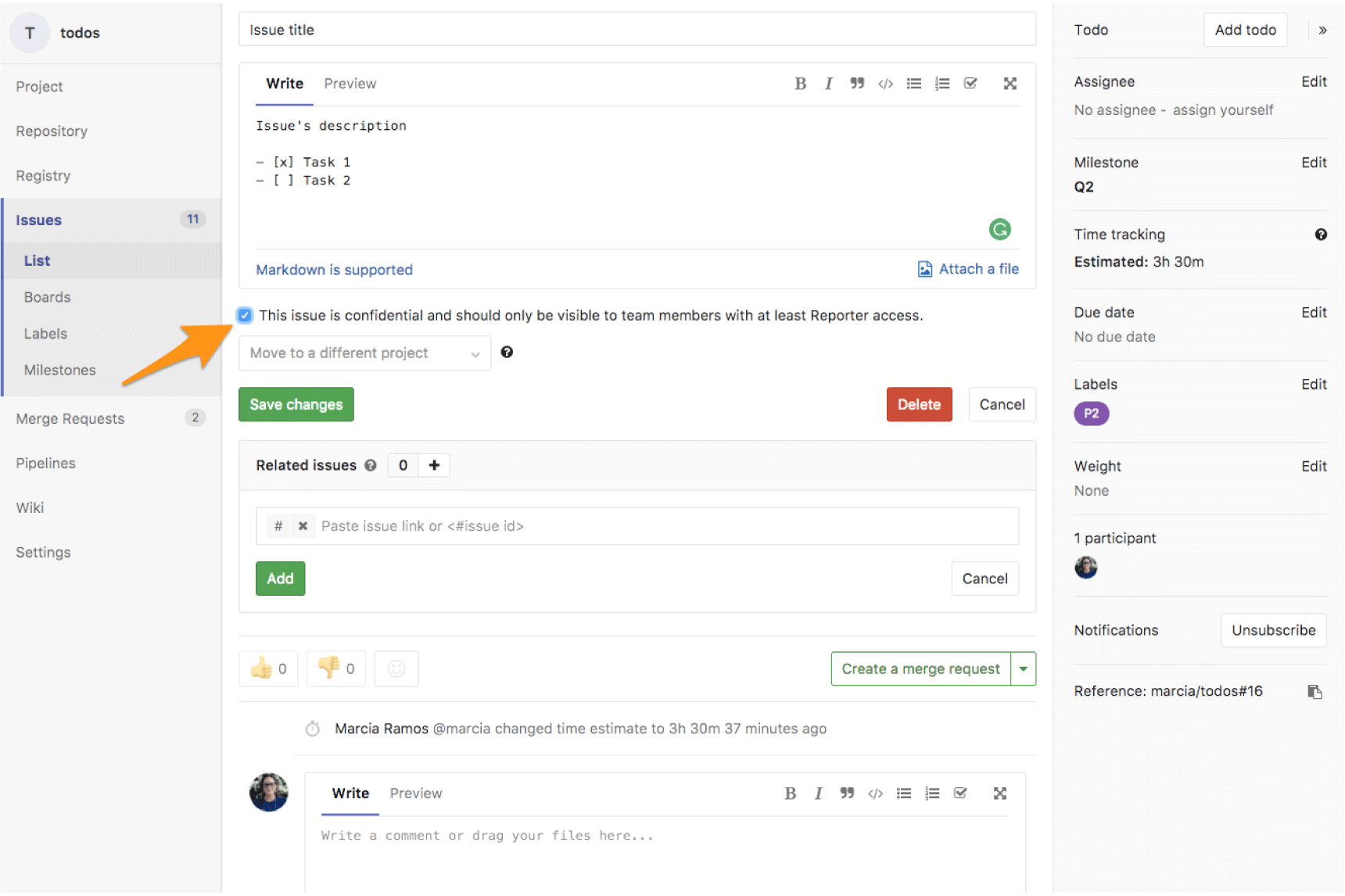Collapse the right sidebar with chevrons
1345x896 pixels.
pos(1322,30)
